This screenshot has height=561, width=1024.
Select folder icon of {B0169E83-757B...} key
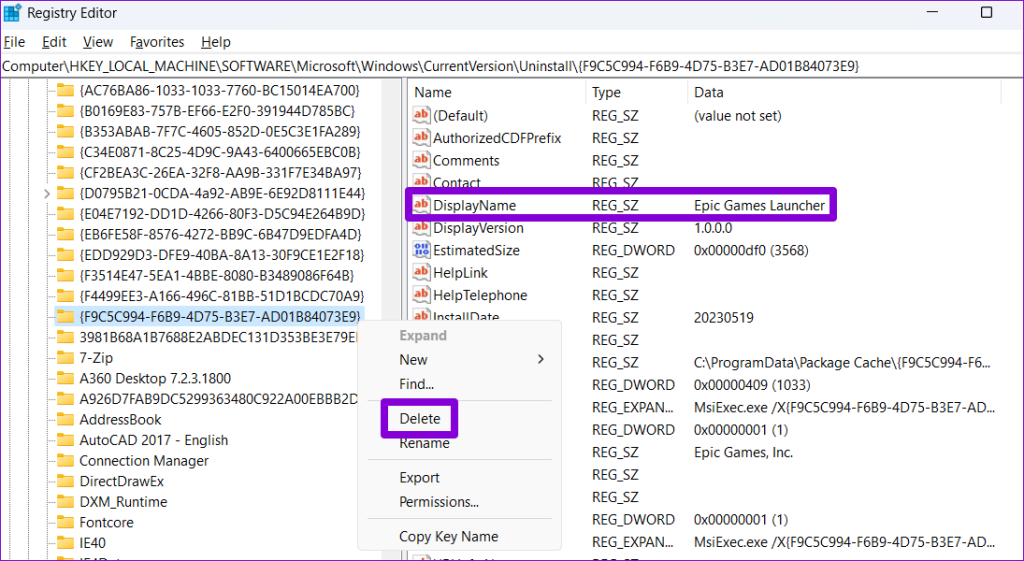(65, 111)
